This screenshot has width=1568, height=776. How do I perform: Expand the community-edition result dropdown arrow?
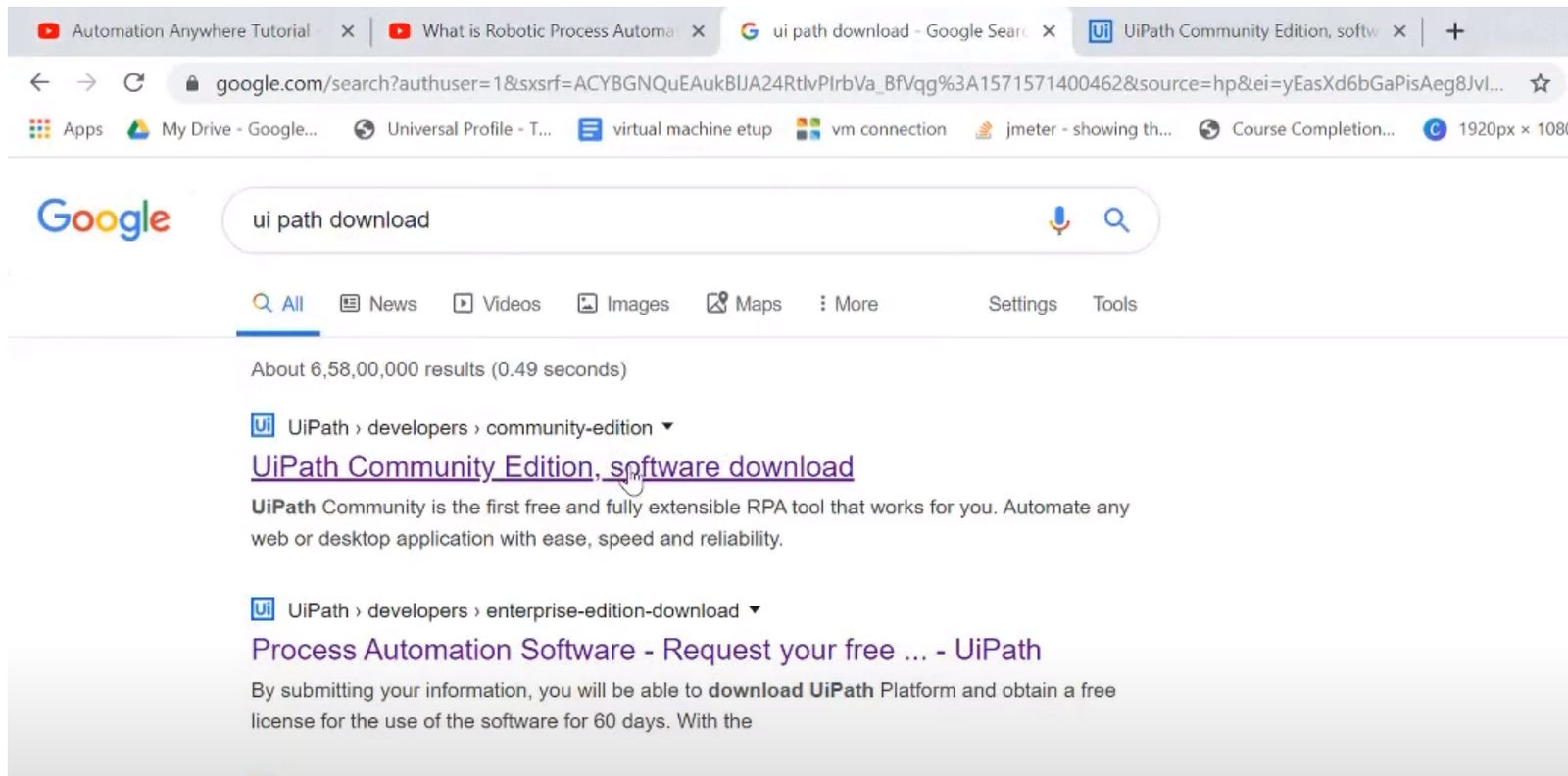667,427
